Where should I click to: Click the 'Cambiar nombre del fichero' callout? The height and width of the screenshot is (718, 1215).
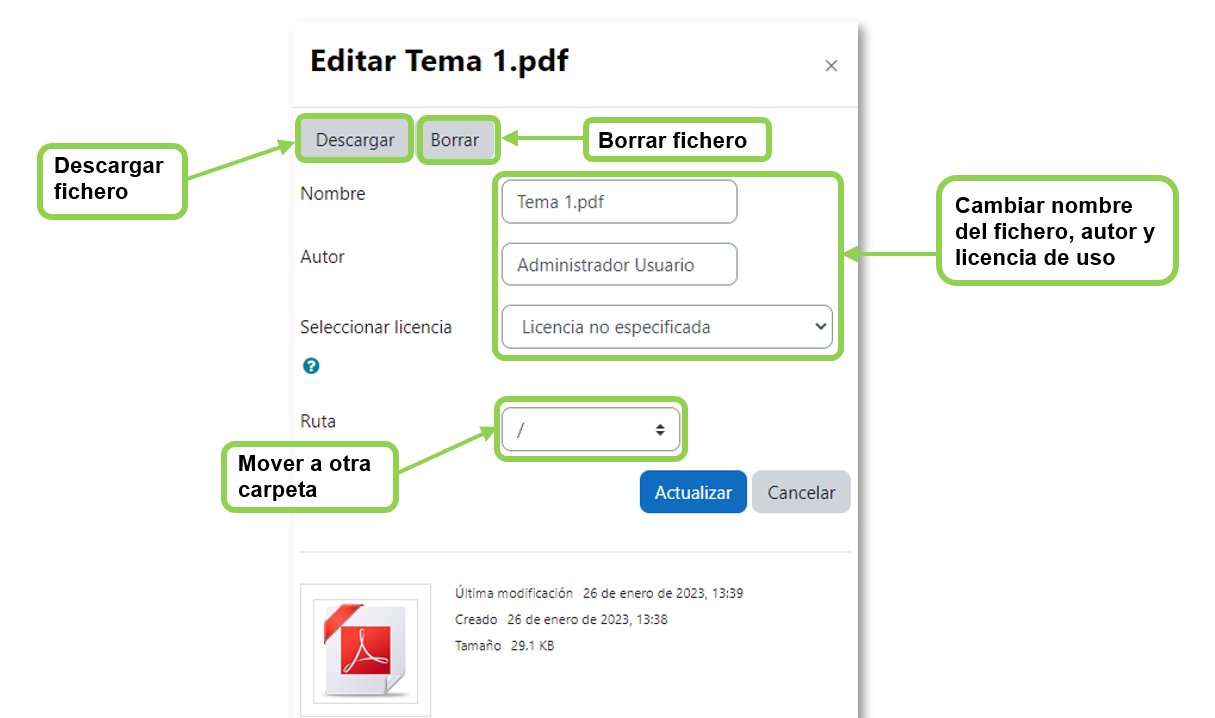coord(1057,231)
